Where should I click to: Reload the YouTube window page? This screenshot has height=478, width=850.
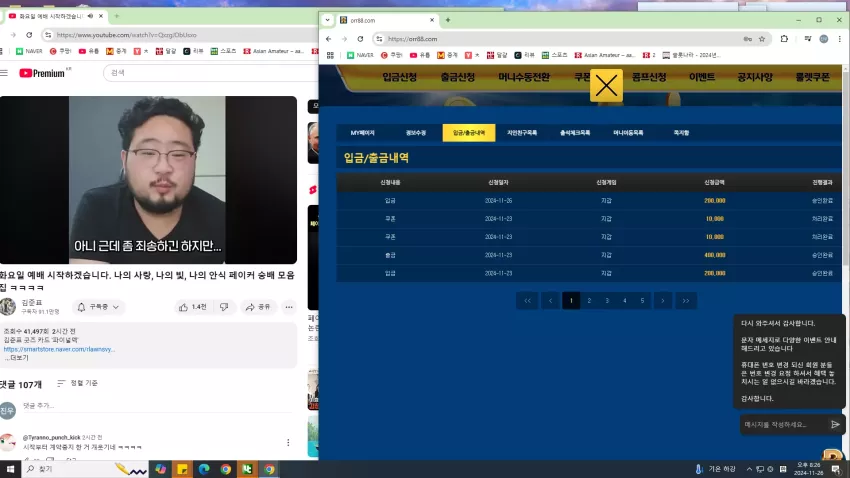click(x=29, y=35)
